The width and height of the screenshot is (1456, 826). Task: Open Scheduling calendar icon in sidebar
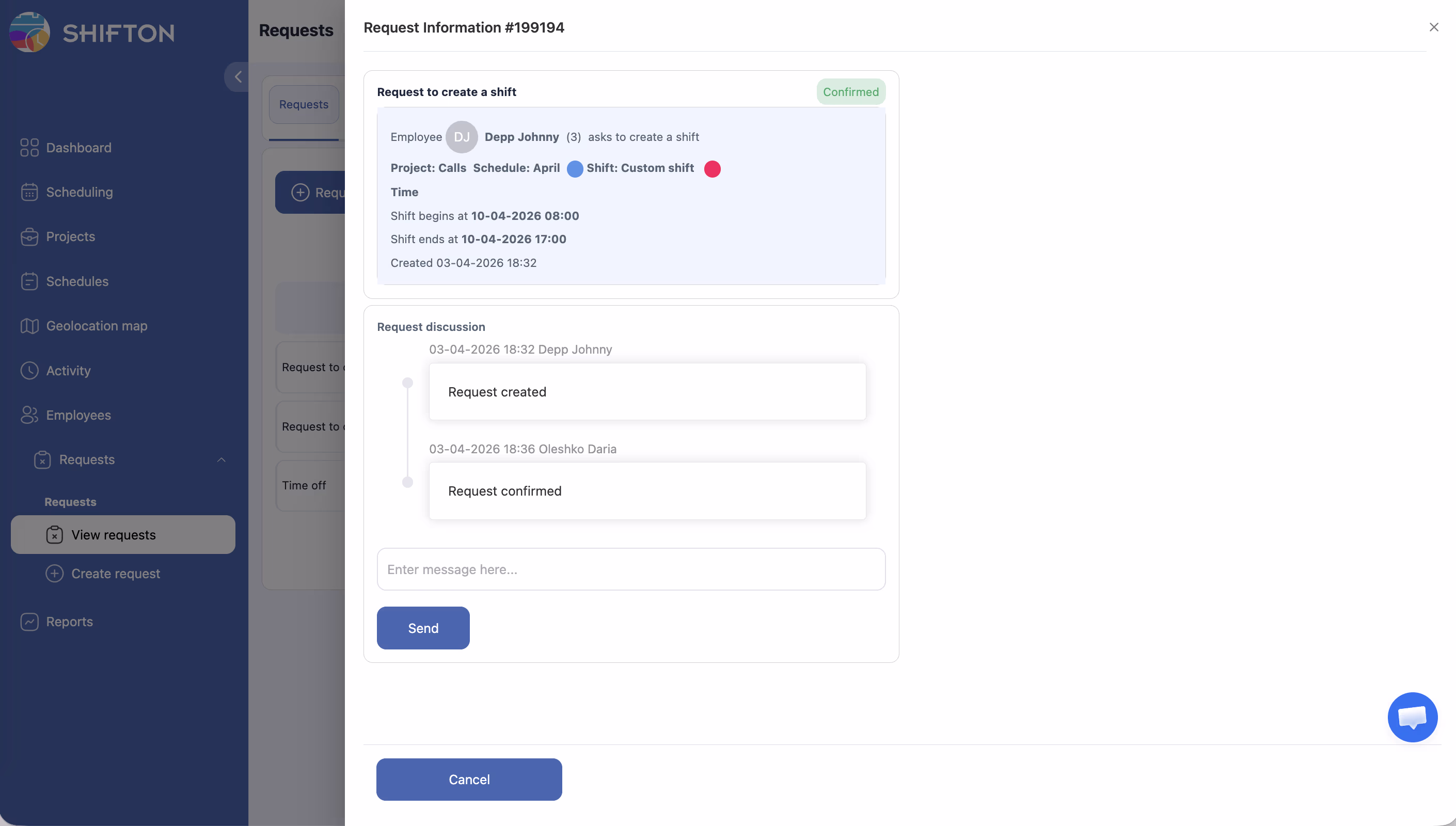(x=29, y=193)
